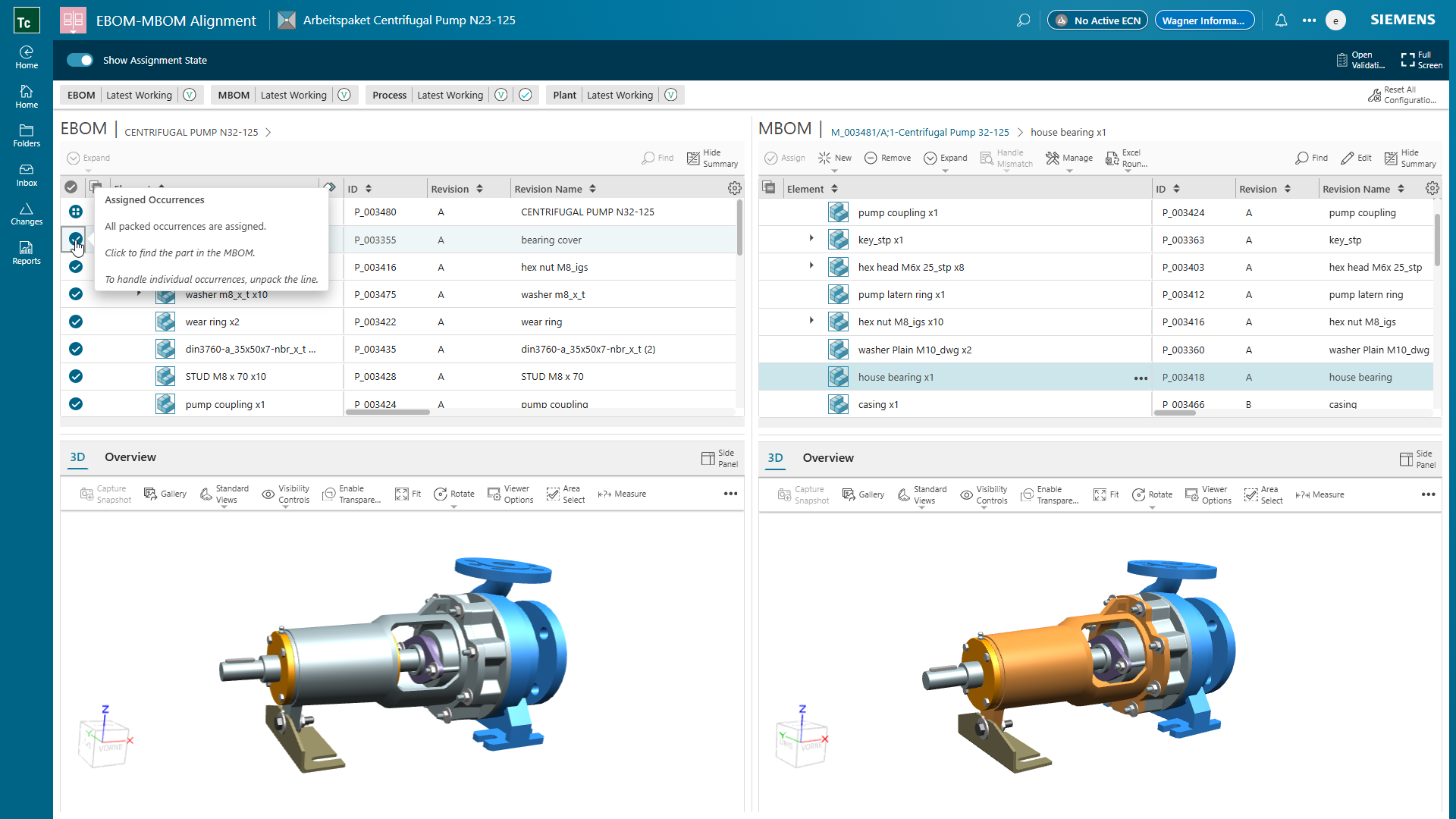Viewport: 1456px width, 819px height.
Task: Click EBOM table horizontal scrollbar
Action: 388,412
